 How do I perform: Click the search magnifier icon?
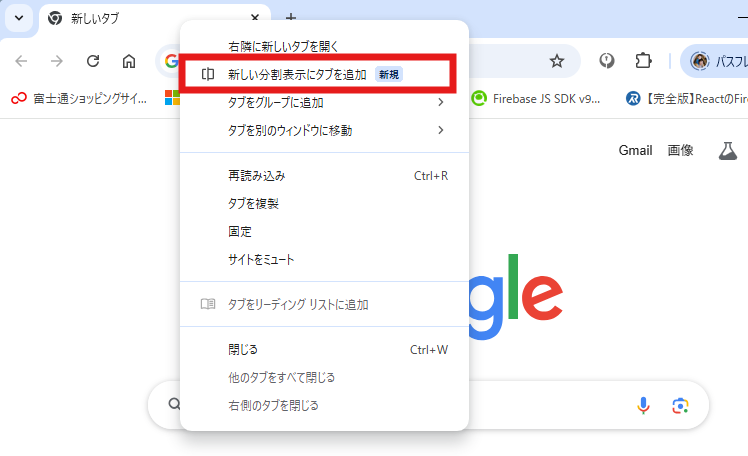tap(174, 404)
